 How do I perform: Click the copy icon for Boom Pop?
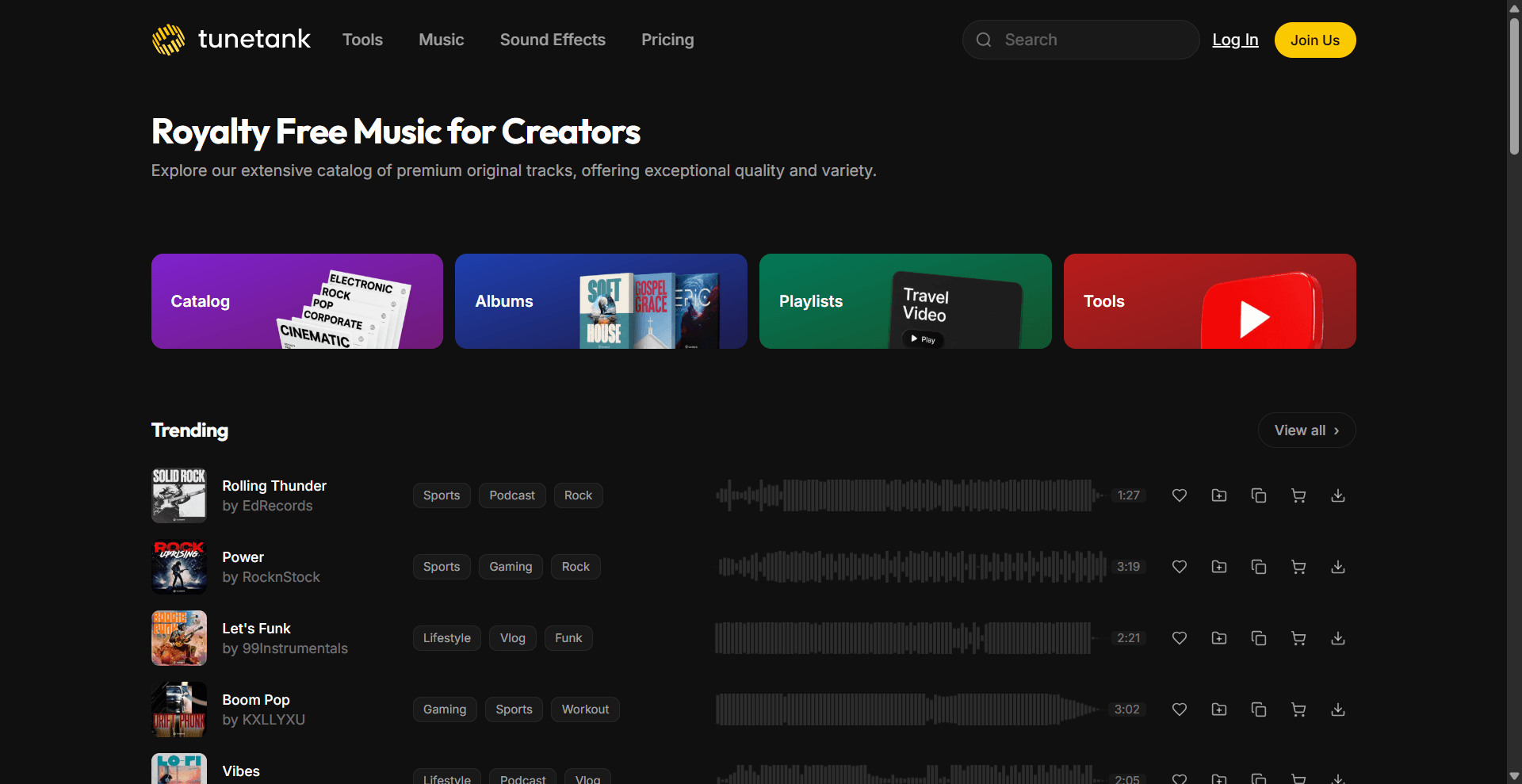click(x=1259, y=709)
